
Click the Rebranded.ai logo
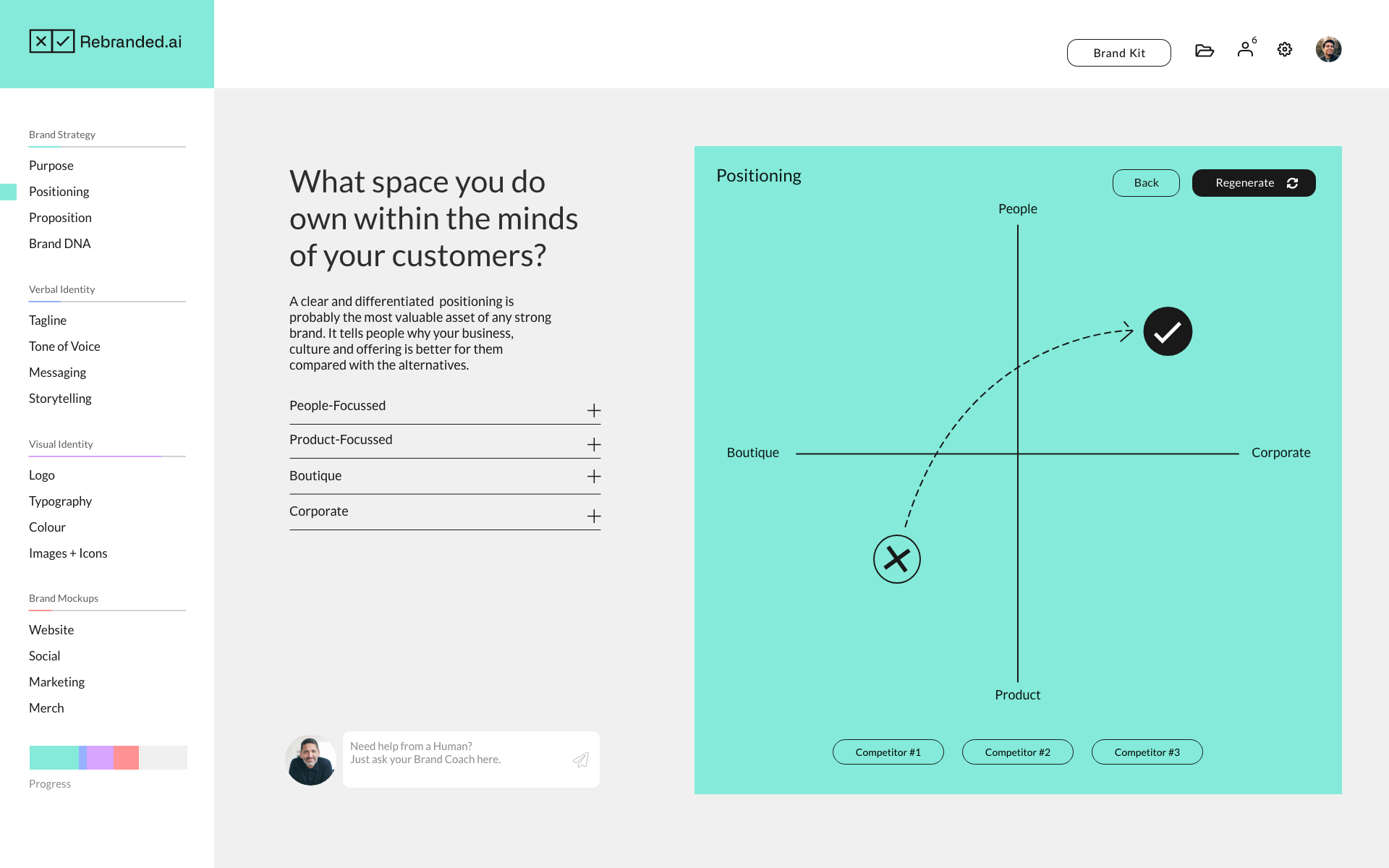coord(106,41)
